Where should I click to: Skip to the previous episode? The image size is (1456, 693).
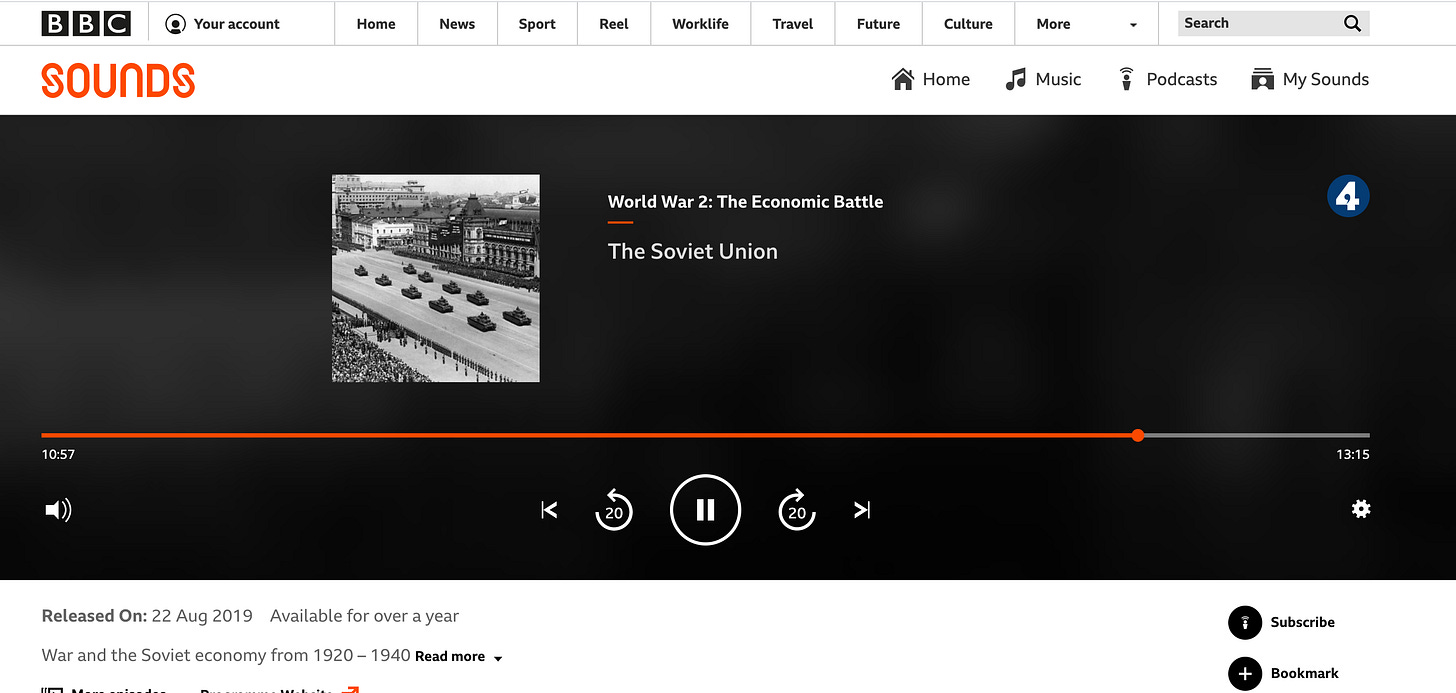549,510
